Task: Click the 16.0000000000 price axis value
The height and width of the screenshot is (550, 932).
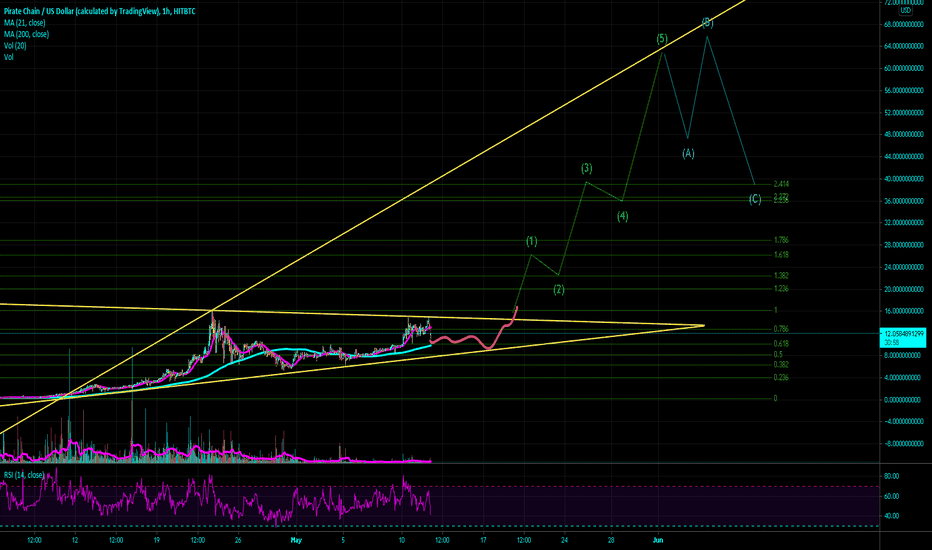Action: [903, 311]
